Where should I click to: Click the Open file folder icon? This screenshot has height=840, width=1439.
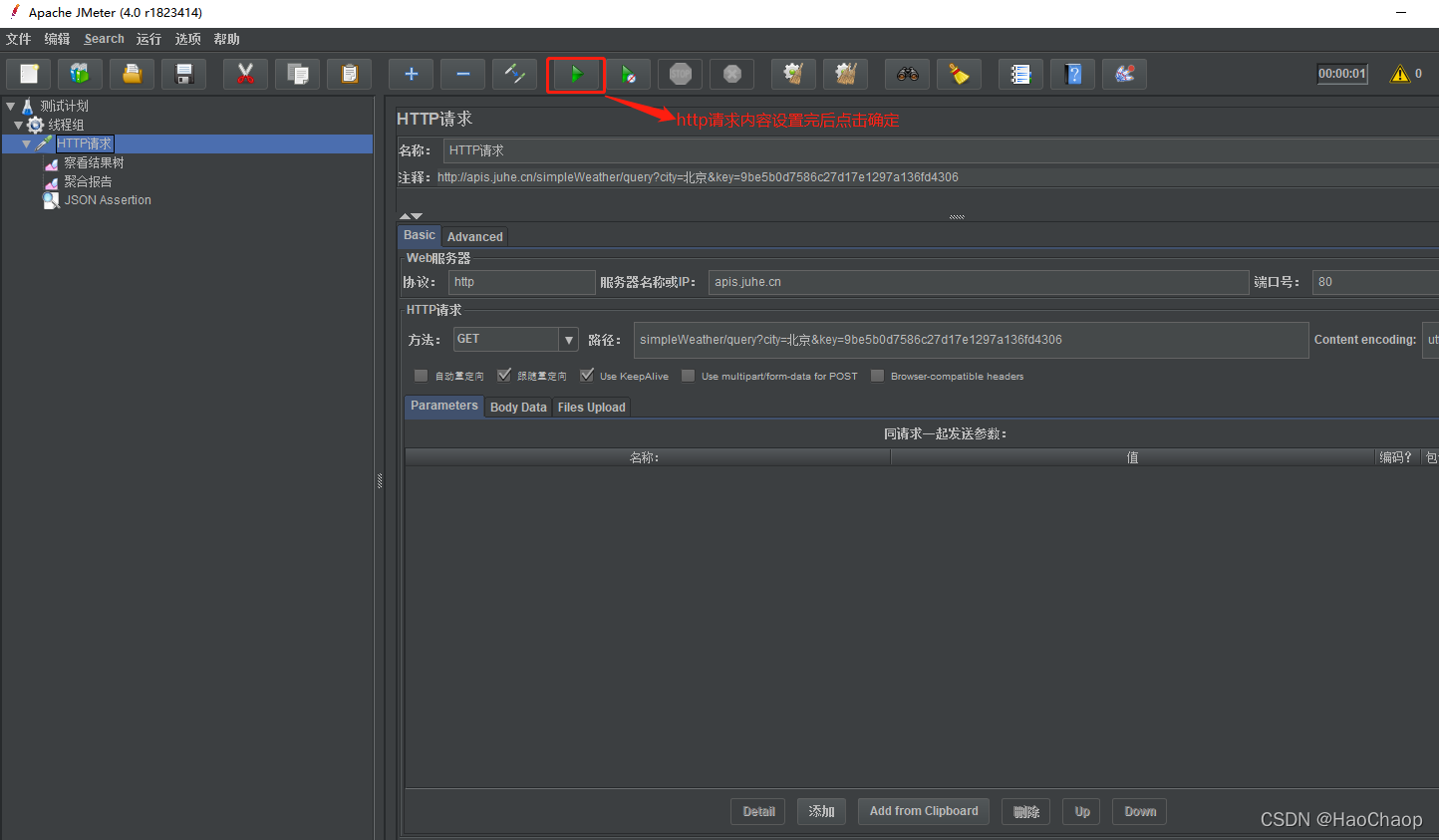132,74
